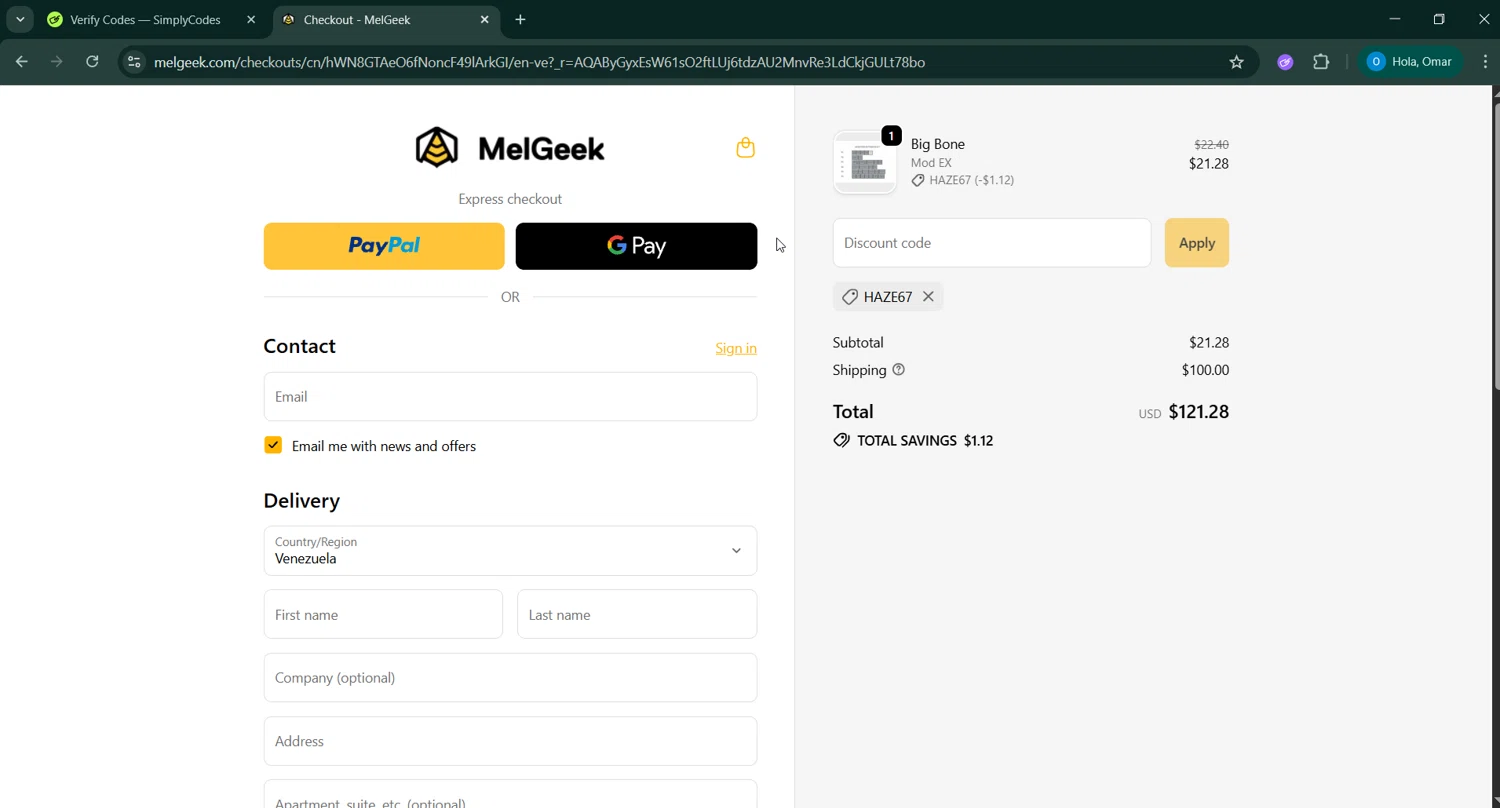Close the Verify Codes SimplyCodes tab
The height and width of the screenshot is (808, 1500).
point(251,19)
